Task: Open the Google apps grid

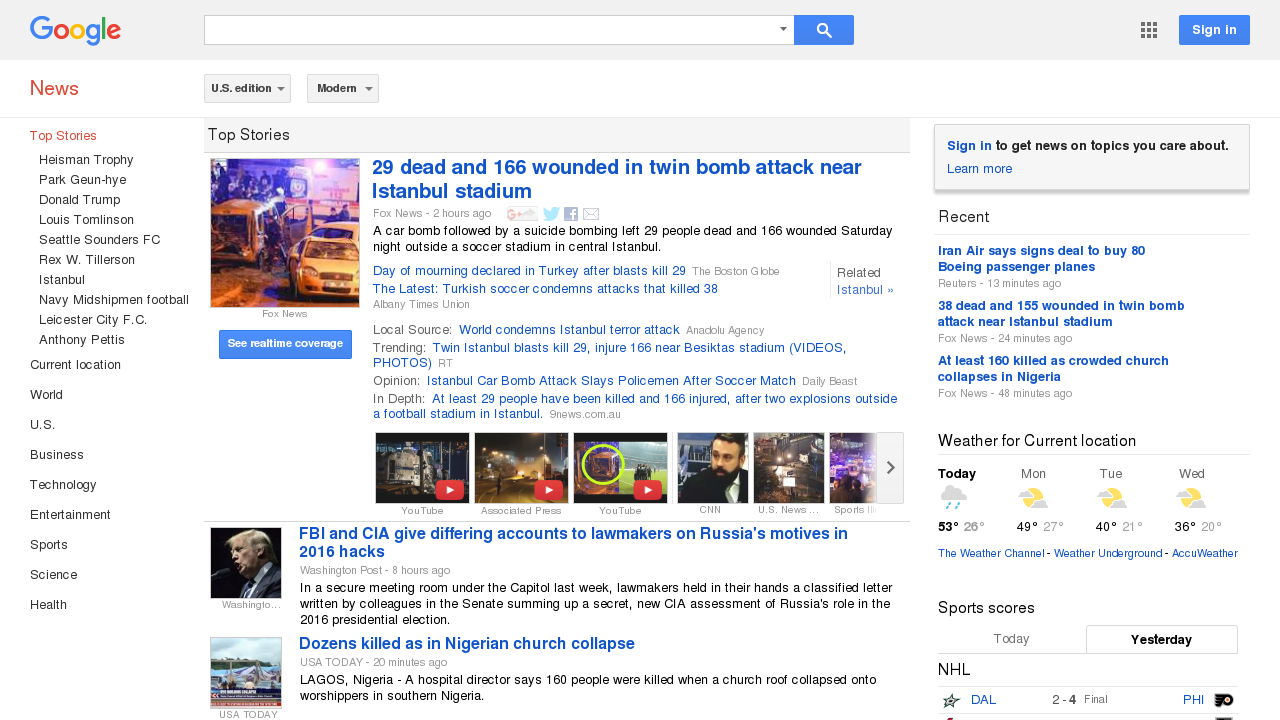Action: click(x=1149, y=30)
